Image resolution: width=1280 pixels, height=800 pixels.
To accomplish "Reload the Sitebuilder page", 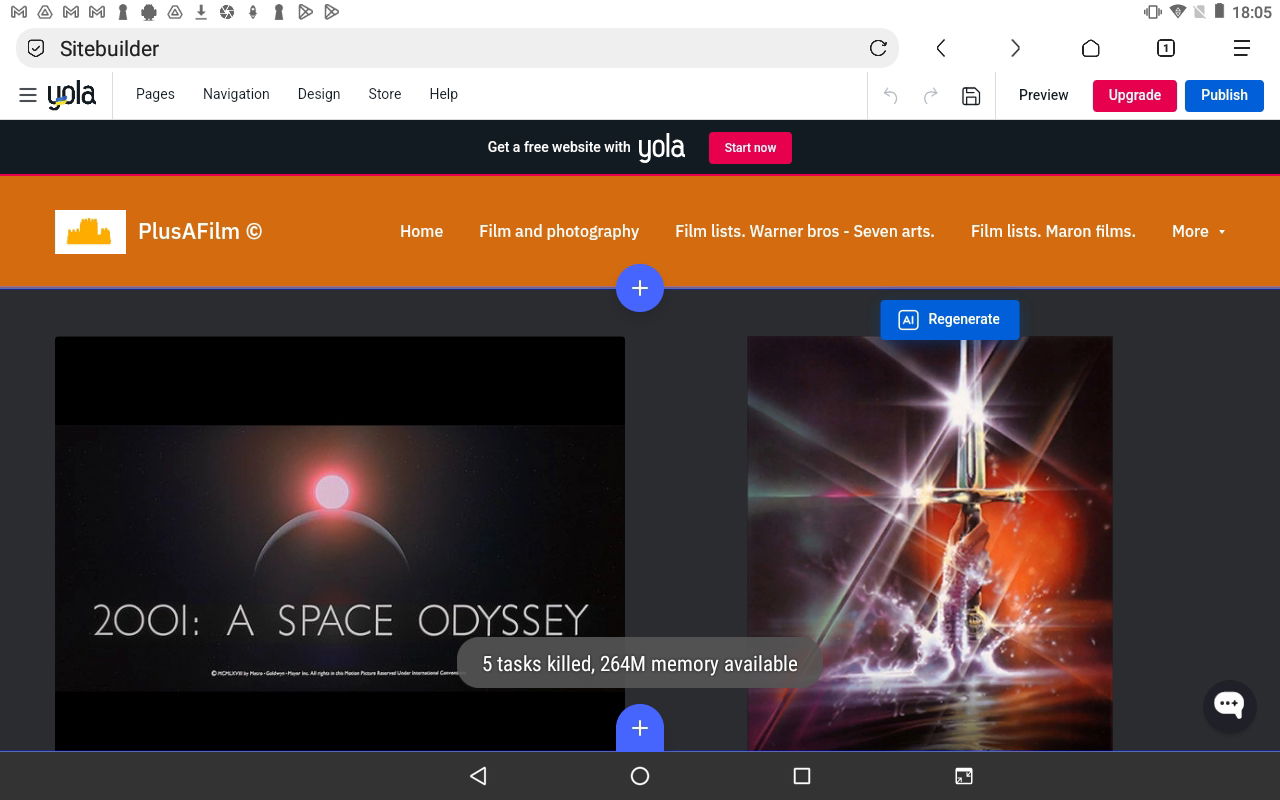I will pos(878,48).
